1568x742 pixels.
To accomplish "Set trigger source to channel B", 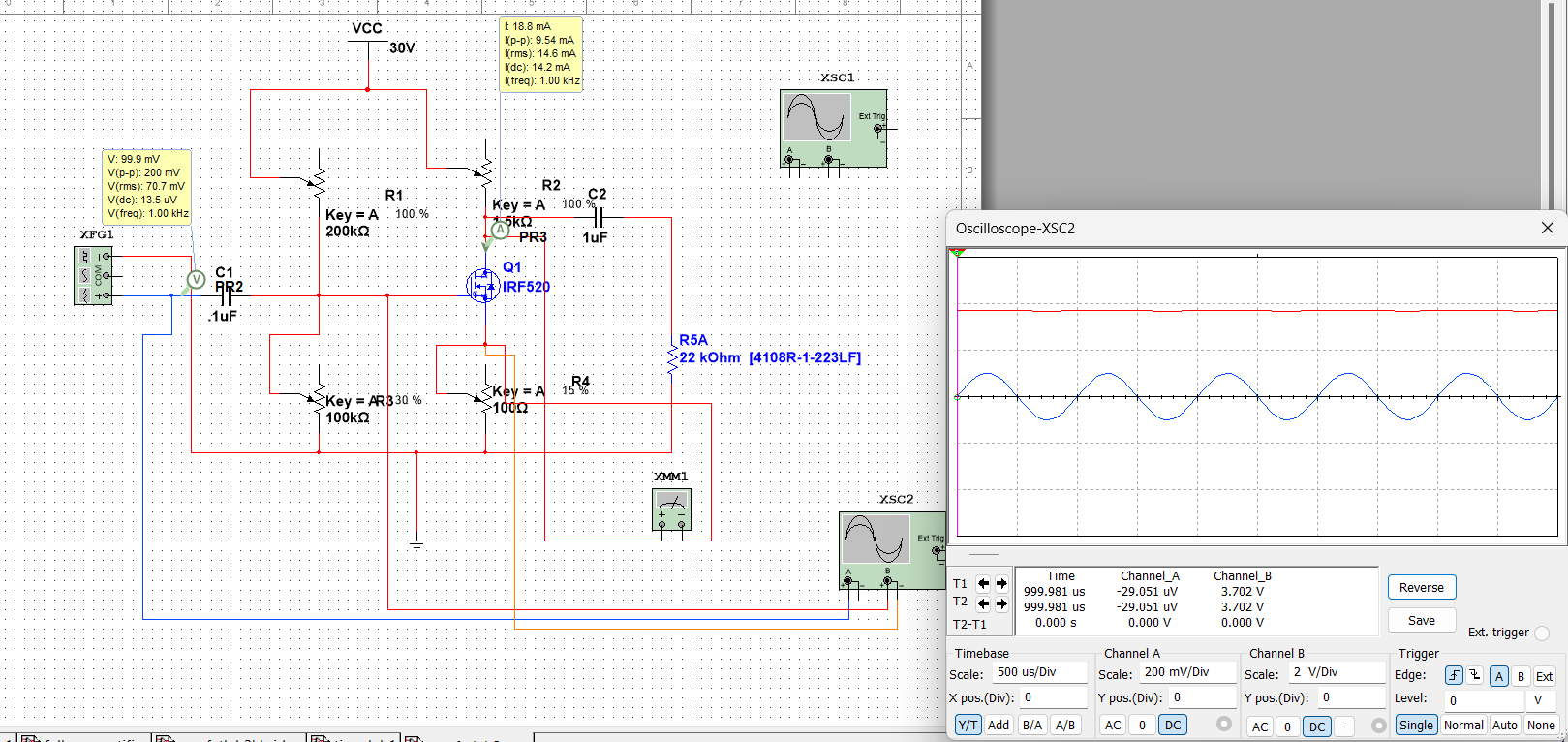I will pyautogui.click(x=1521, y=676).
